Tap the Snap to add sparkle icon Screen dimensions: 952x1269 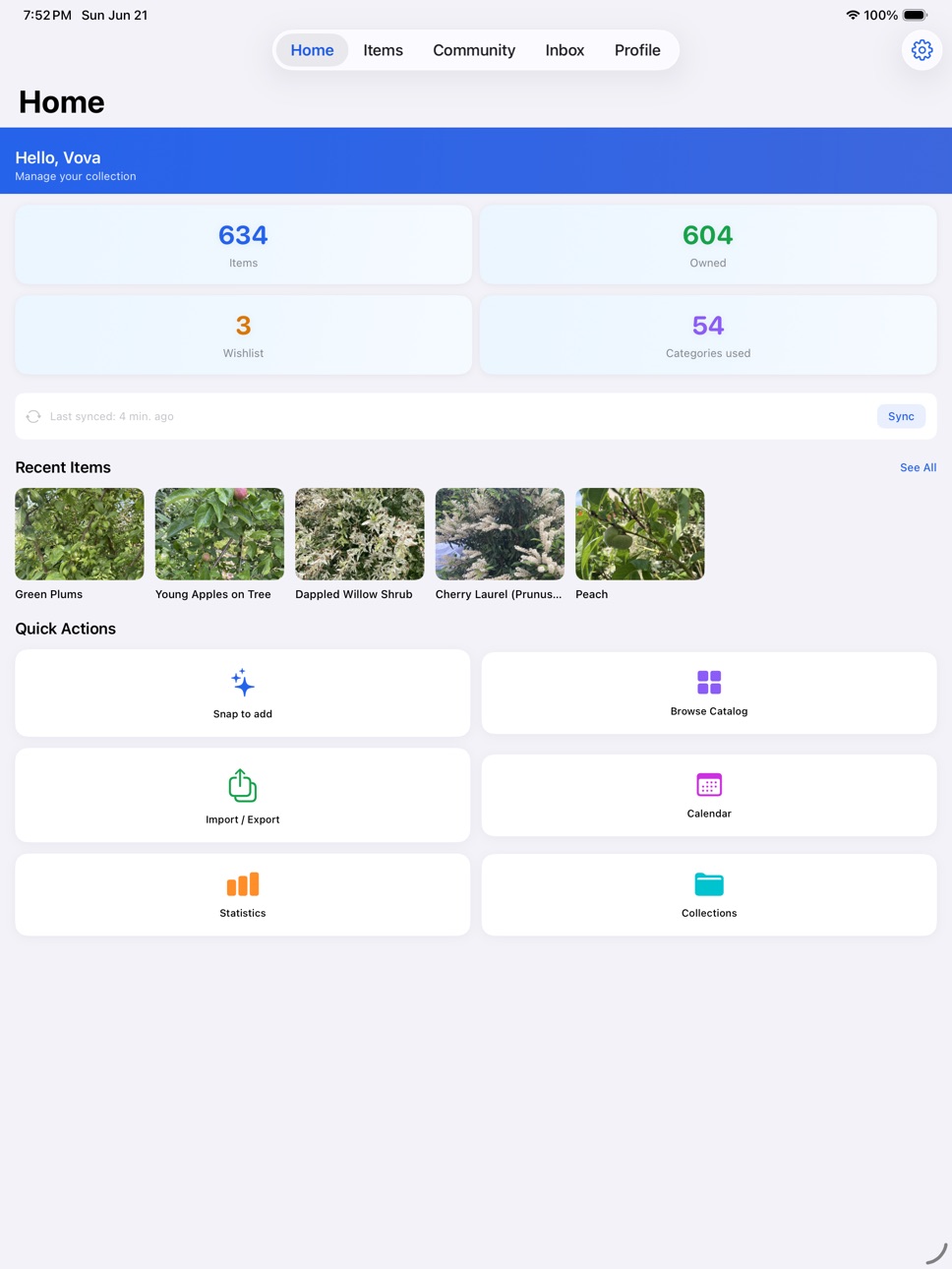(x=243, y=683)
